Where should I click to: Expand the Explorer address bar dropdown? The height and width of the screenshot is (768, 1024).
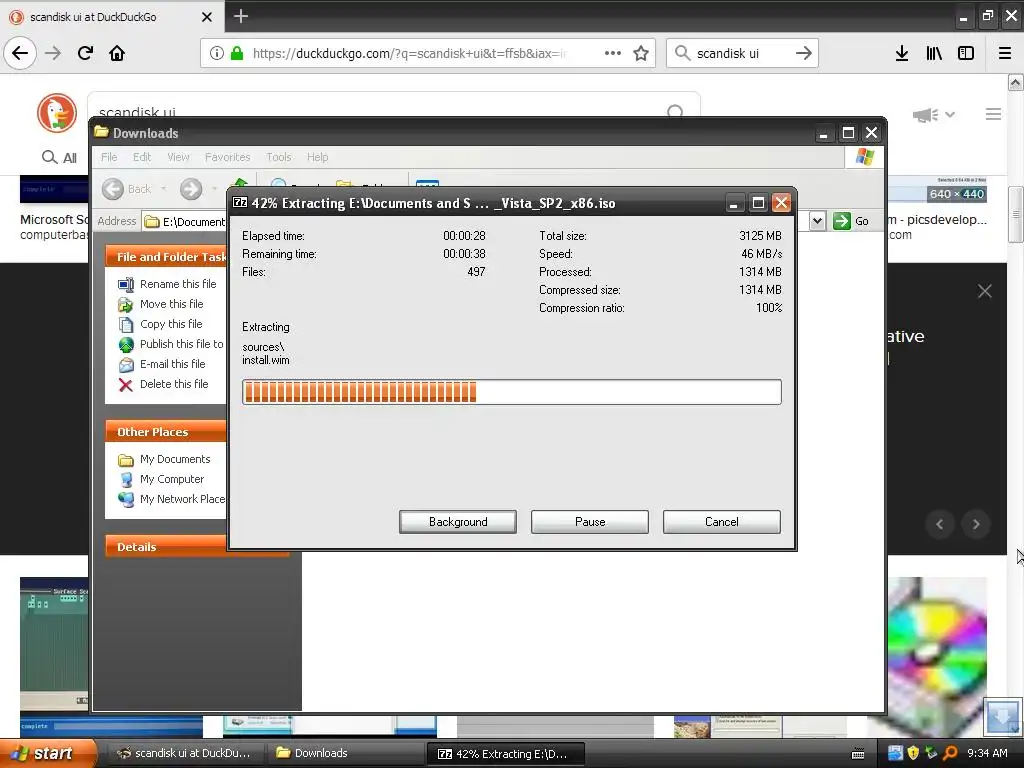817,221
